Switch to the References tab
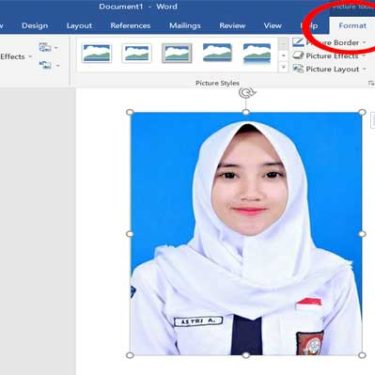 point(130,26)
